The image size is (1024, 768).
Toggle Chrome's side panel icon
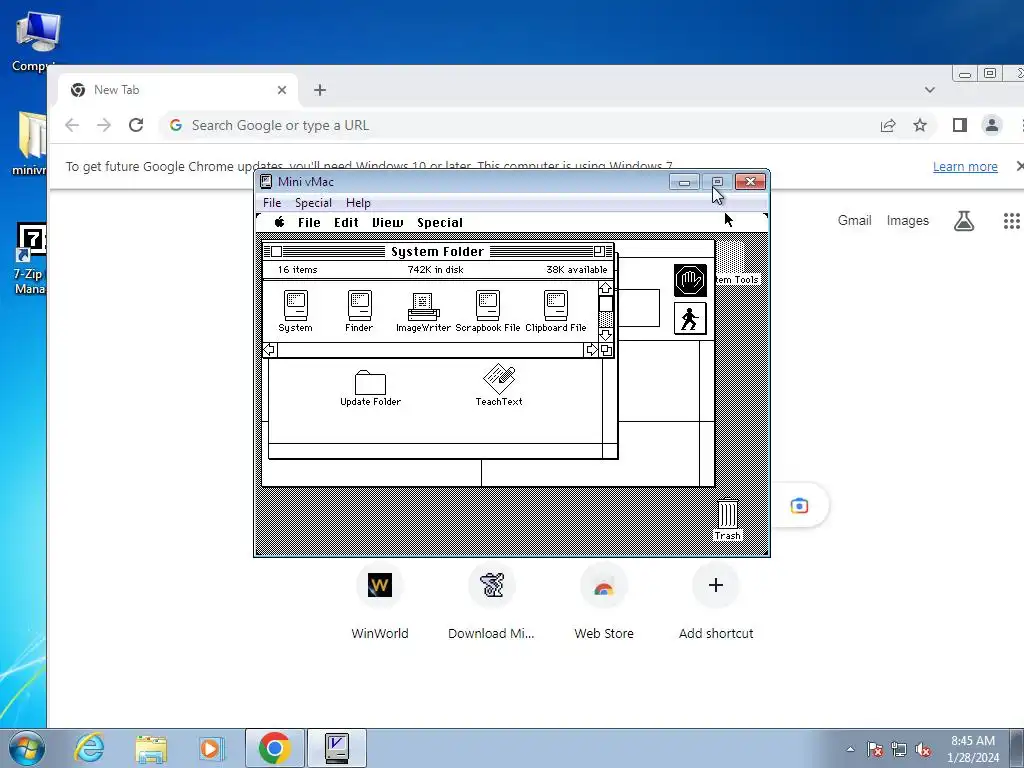tap(959, 125)
